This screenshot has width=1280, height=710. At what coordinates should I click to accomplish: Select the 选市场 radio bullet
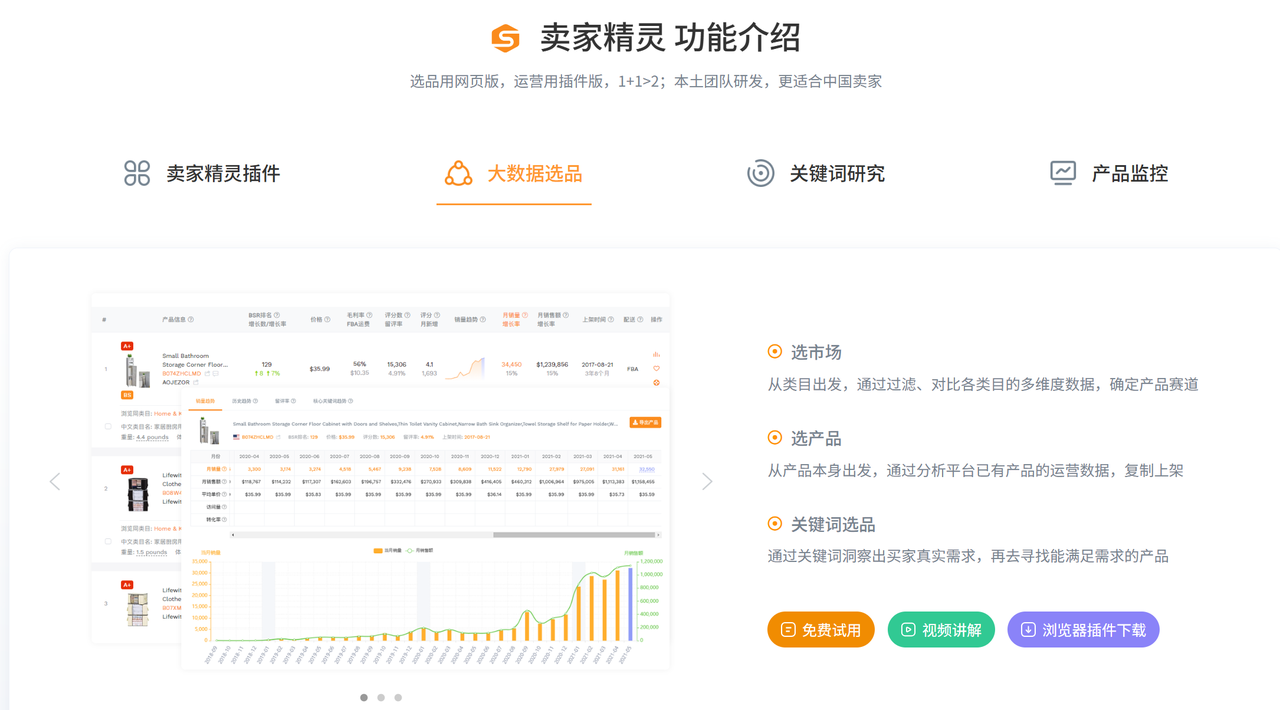tap(774, 352)
